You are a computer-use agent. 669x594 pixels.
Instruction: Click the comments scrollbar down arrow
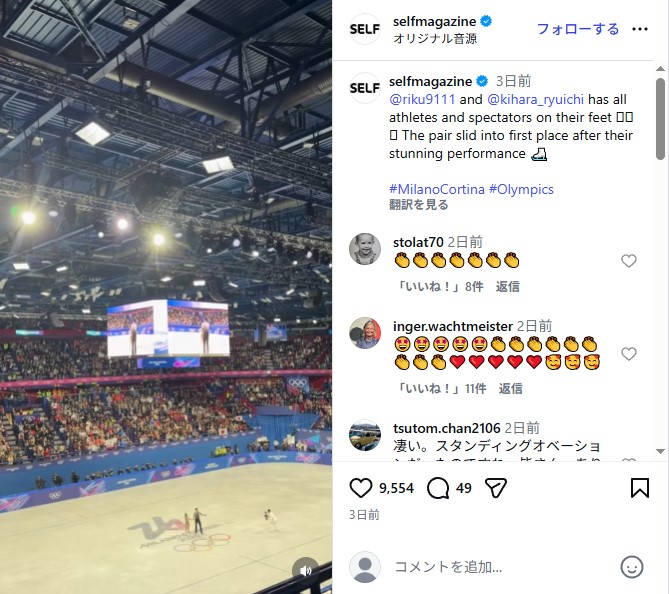coord(660,451)
